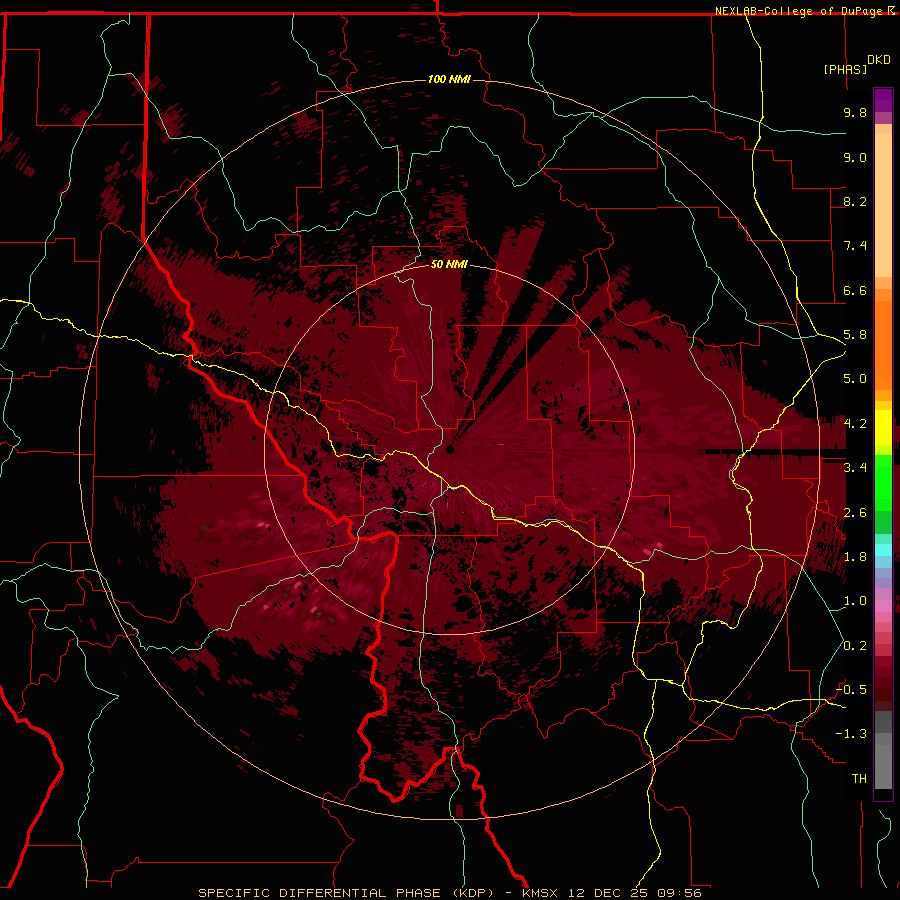Image resolution: width=900 pixels, height=900 pixels.
Task: Click the TH threshold label
Action: [x=859, y=779]
